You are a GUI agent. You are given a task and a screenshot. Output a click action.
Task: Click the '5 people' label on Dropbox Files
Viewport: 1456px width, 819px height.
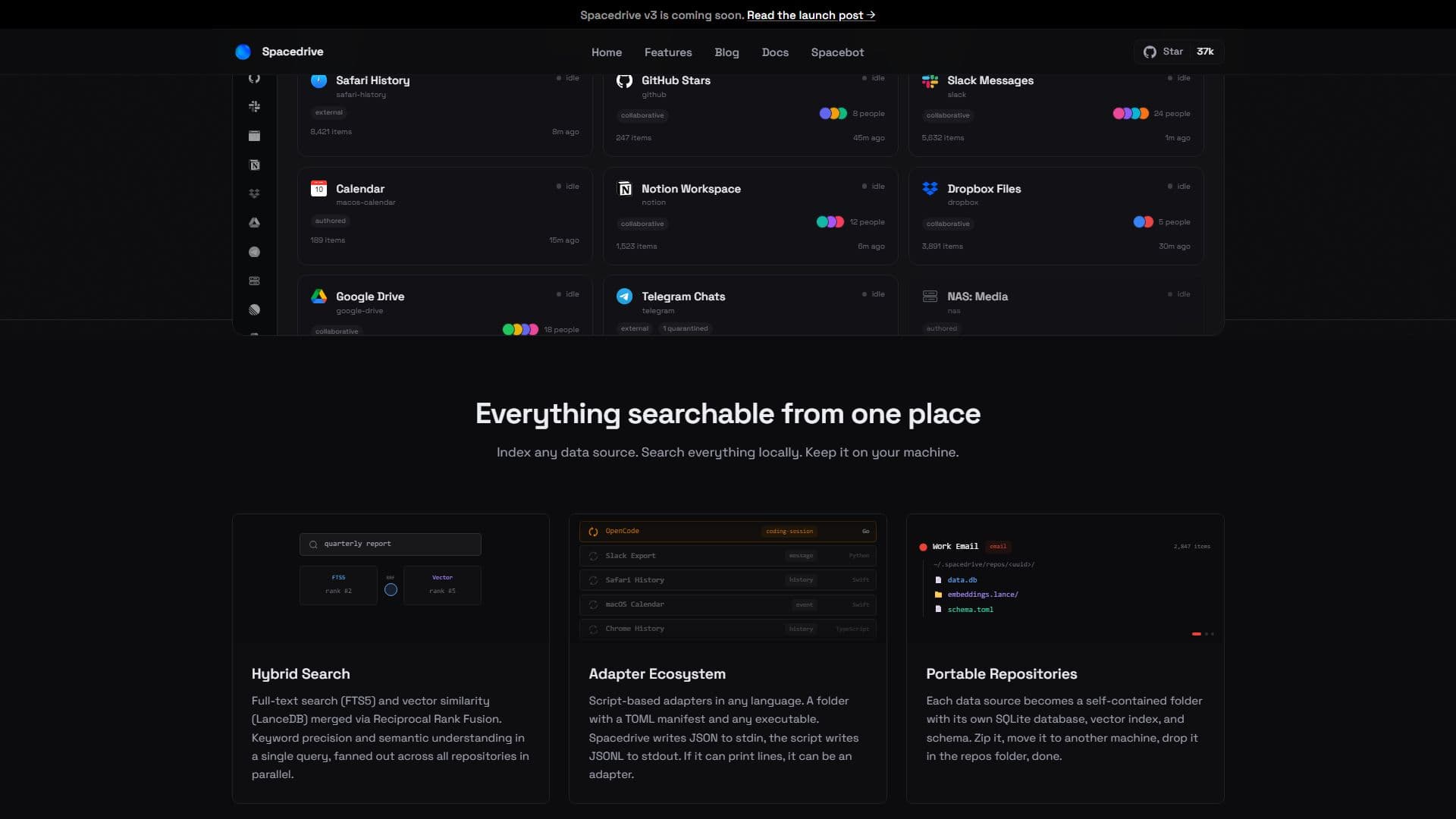click(1174, 222)
